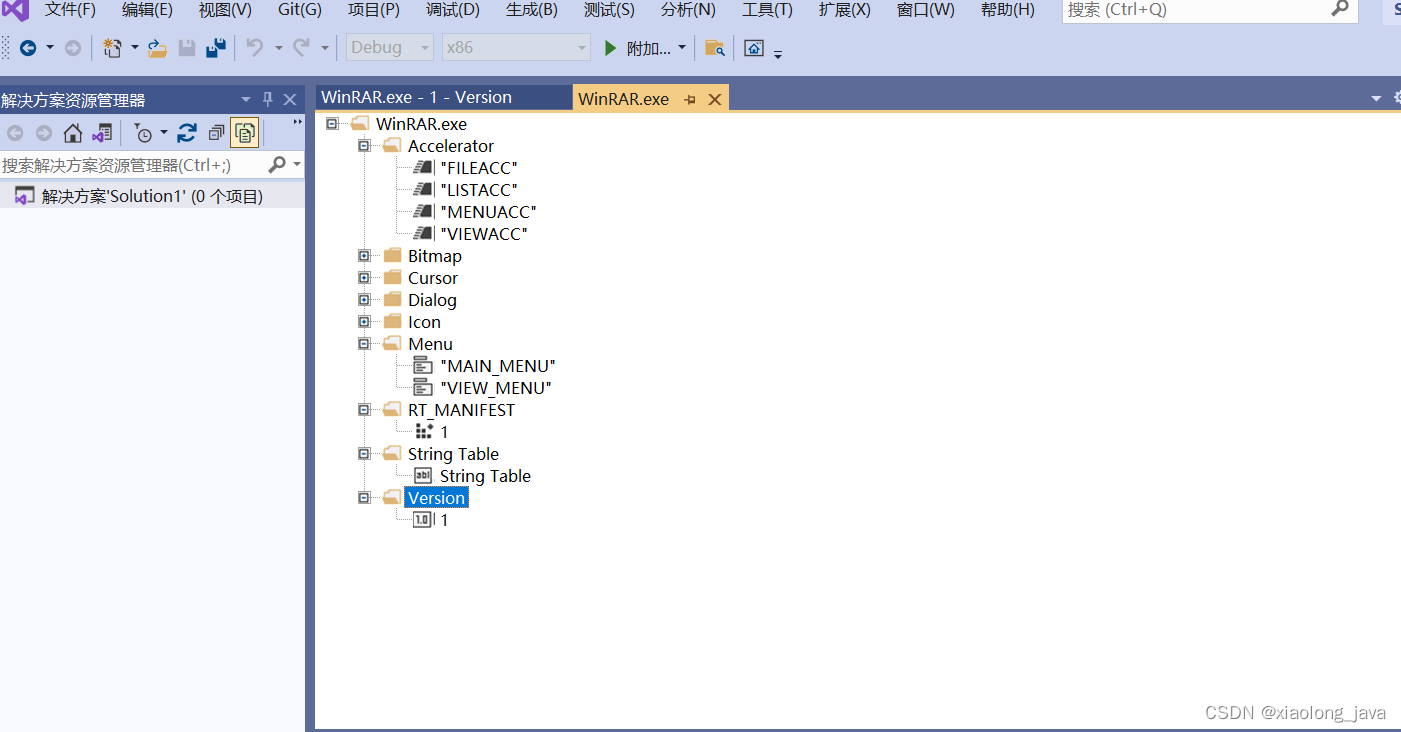Collapse the RT_MANIFEST folder
Screen dimensions: 1401x732
pos(364,410)
